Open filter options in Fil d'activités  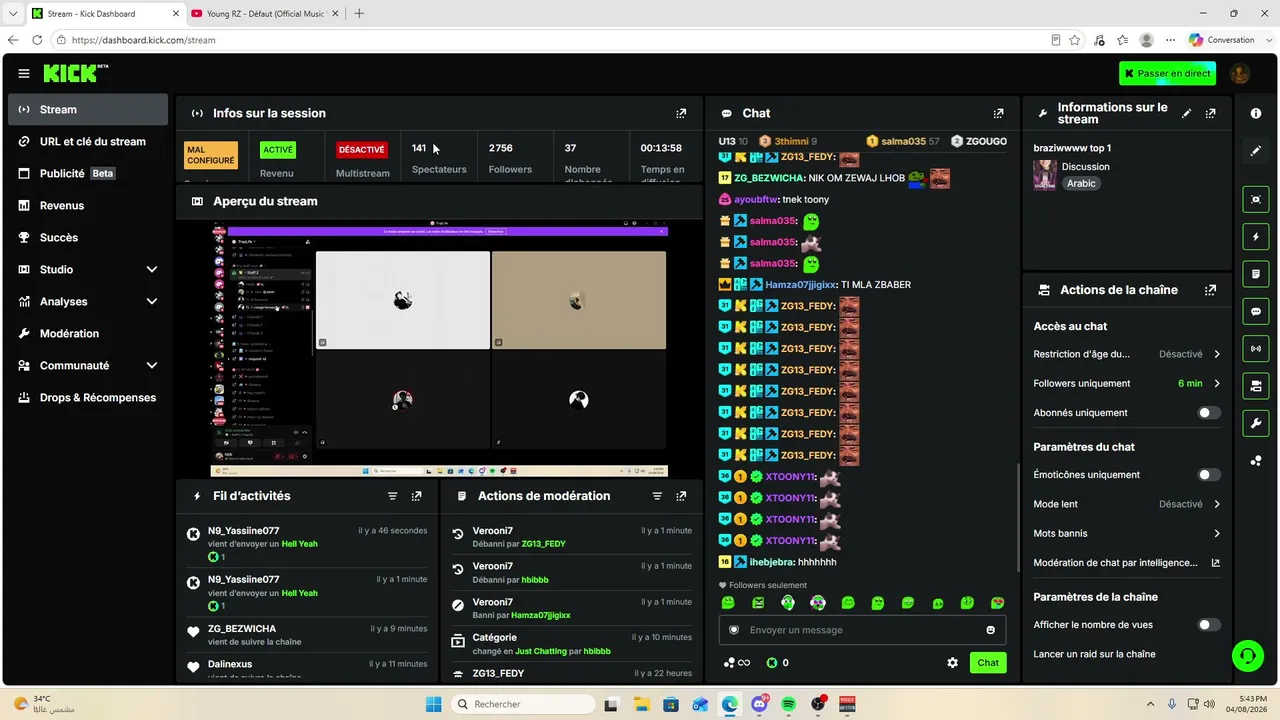(x=392, y=496)
